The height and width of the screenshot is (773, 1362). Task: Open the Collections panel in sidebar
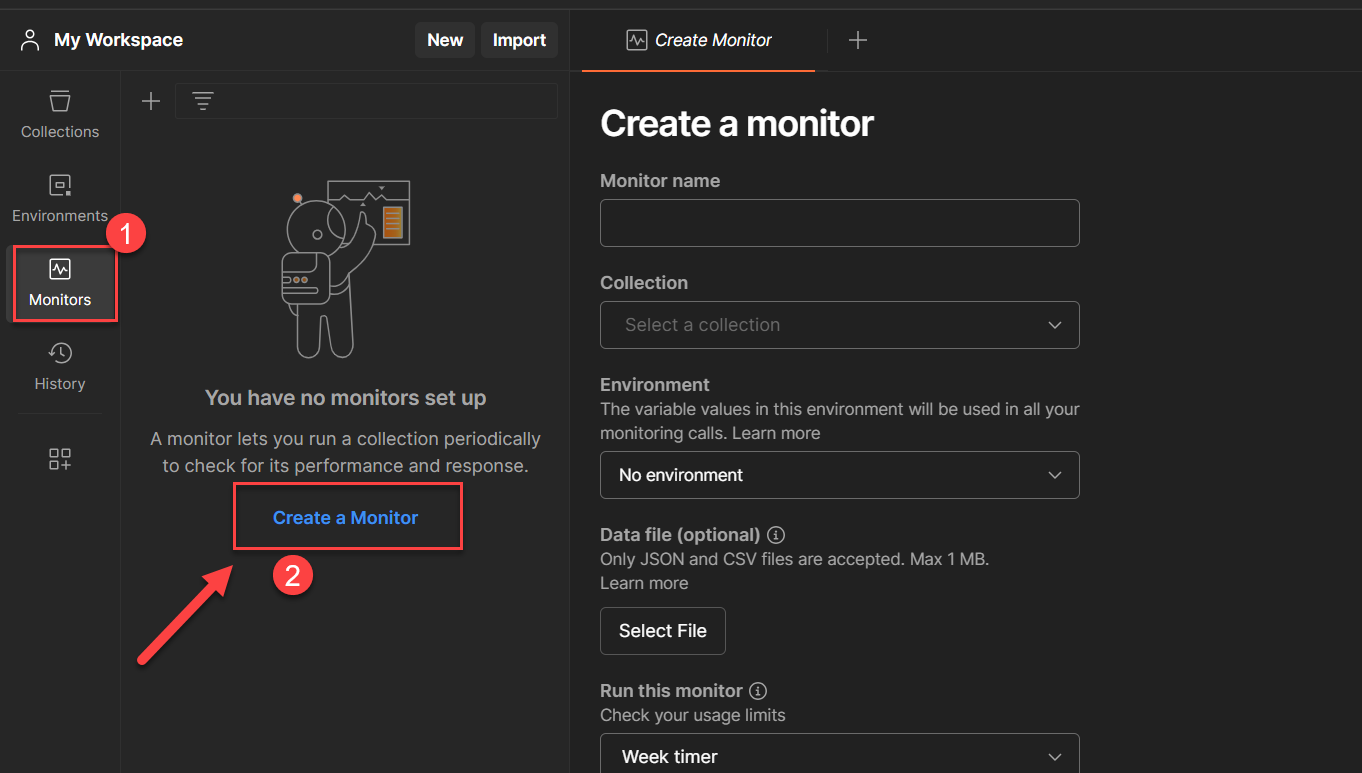tap(59, 110)
